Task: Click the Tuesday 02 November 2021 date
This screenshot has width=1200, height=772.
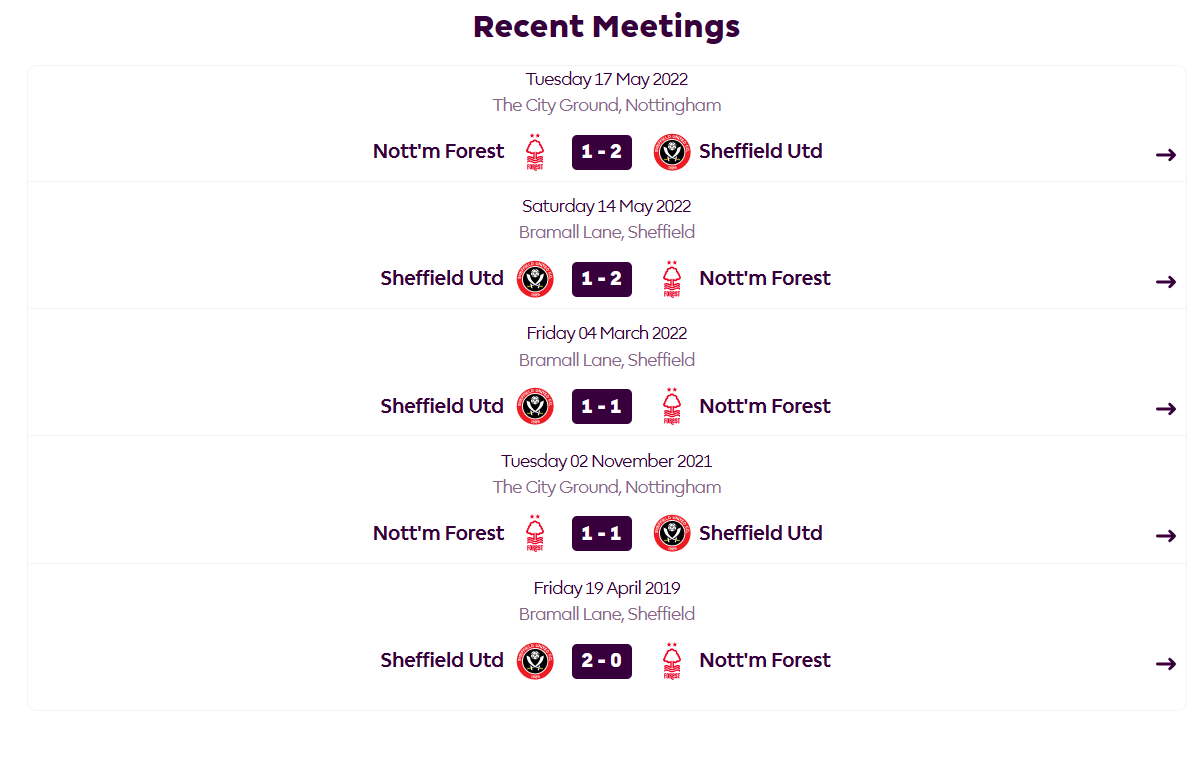Action: tap(607, 461)
